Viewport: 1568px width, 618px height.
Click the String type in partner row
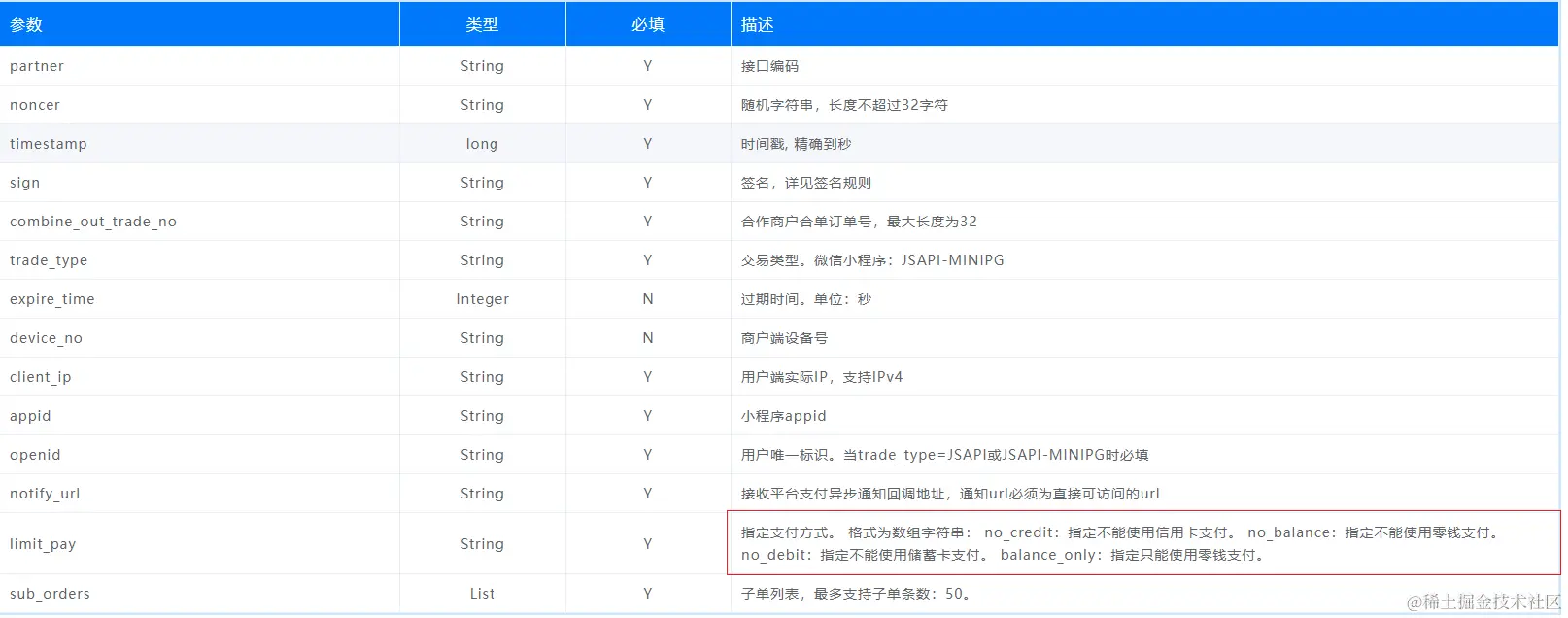click(482, 66)
